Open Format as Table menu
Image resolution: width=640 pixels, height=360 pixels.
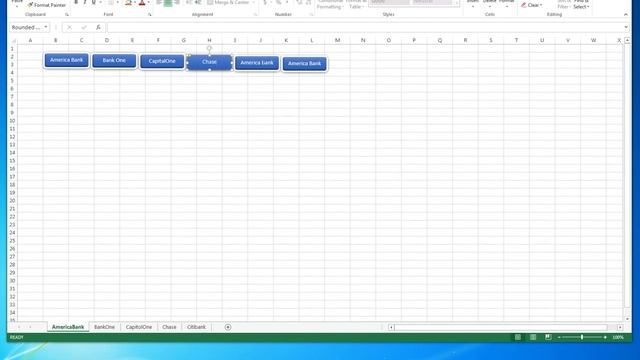pos(356,4)
